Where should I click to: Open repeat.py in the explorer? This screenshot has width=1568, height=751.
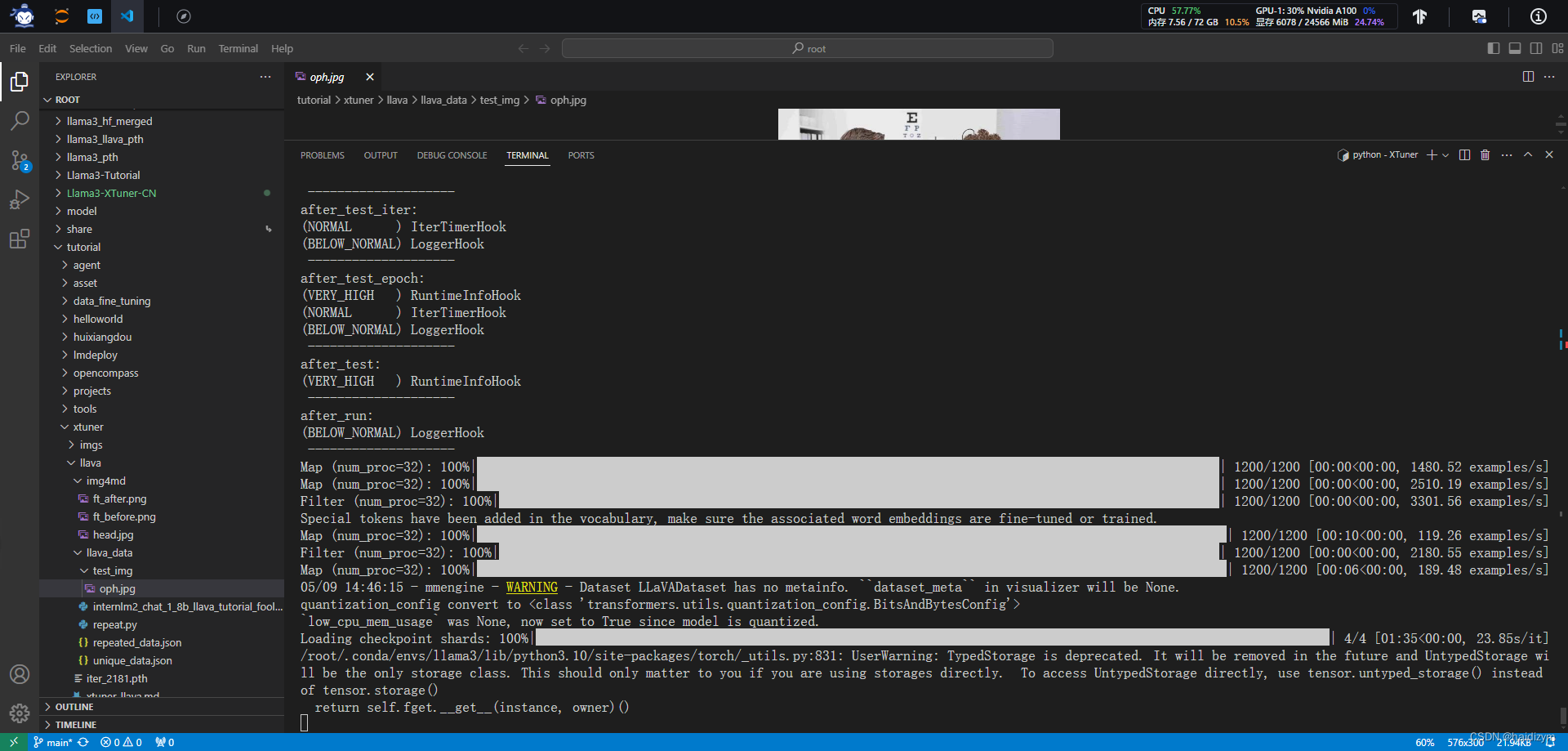tap(114, 624)
